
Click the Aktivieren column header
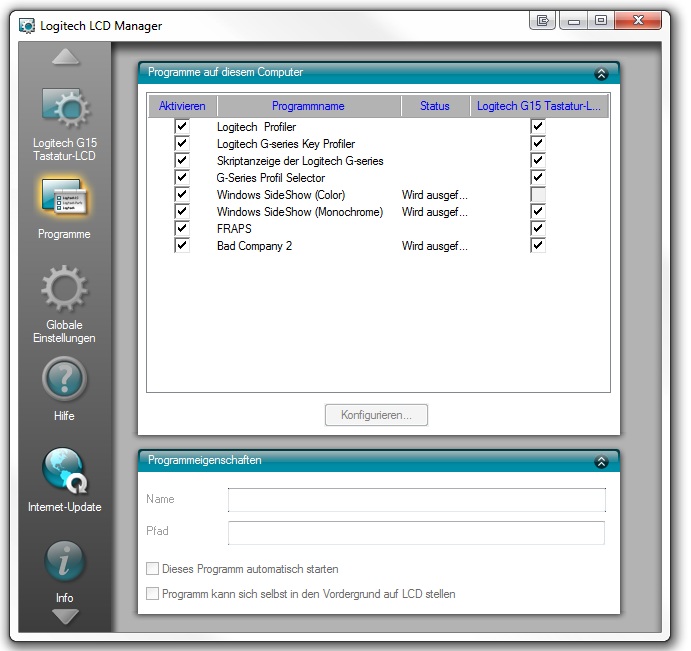(182, 106)
